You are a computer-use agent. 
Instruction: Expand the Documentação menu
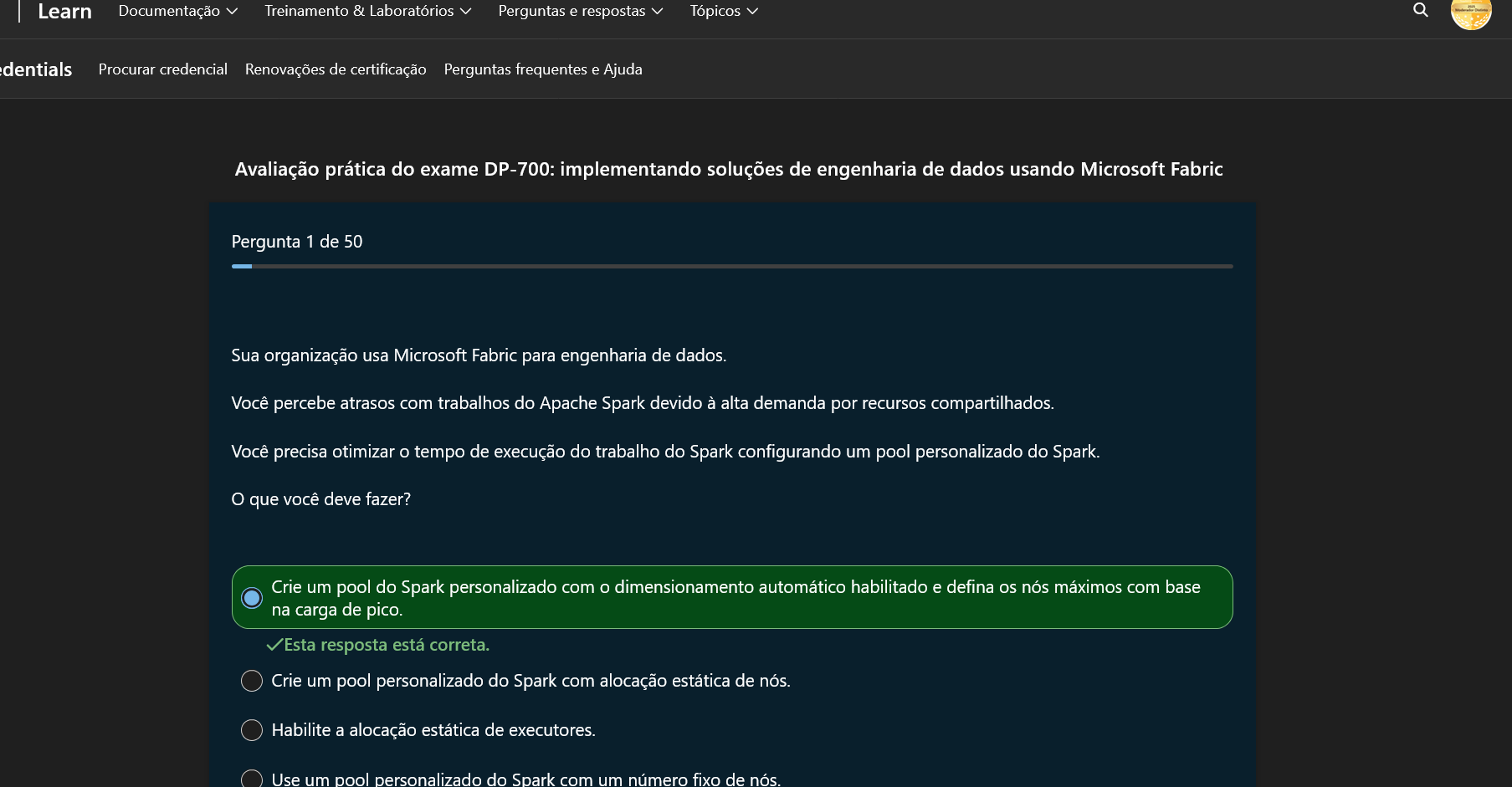178,11
